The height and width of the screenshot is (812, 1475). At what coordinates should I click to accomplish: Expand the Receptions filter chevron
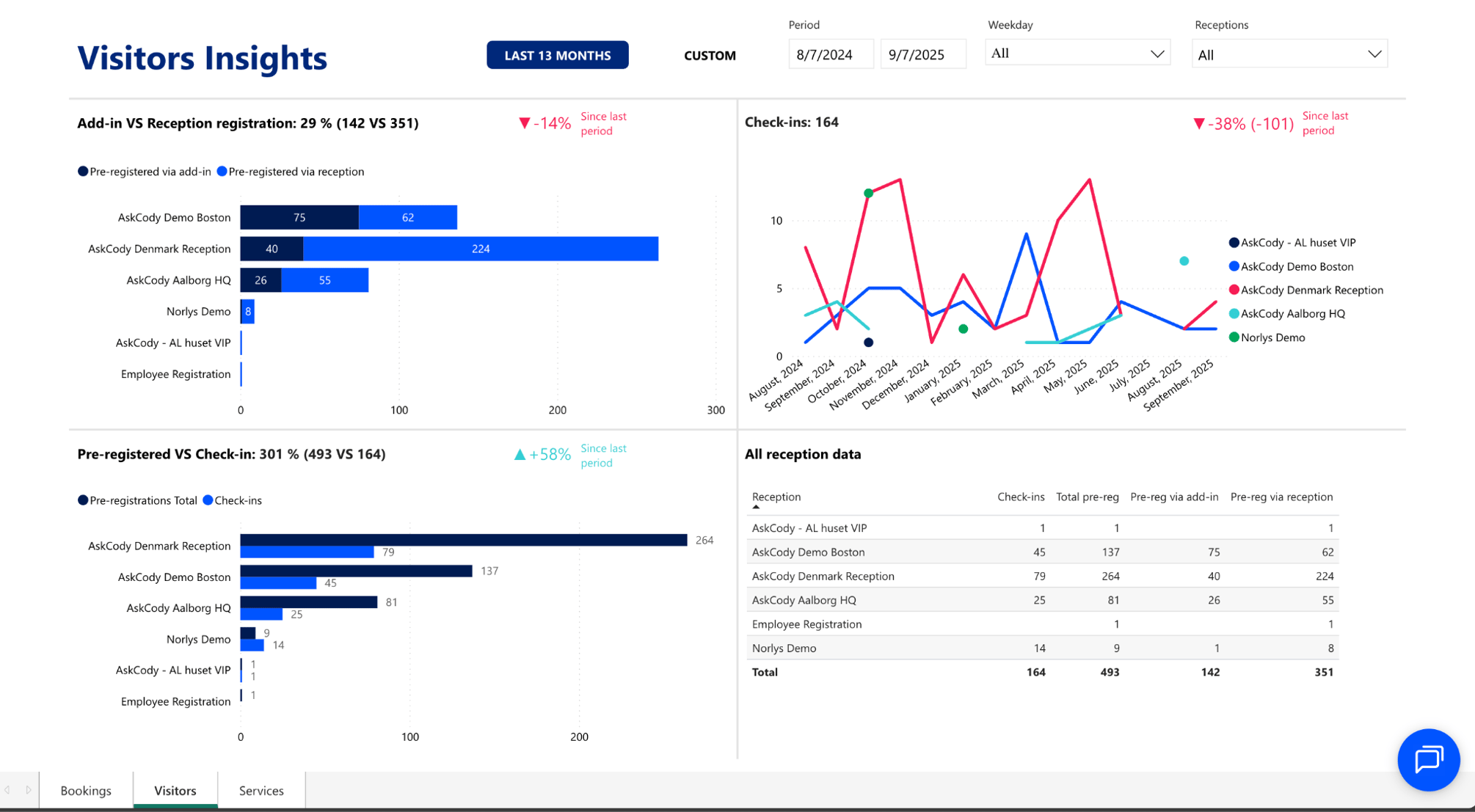pos(1374,54)
